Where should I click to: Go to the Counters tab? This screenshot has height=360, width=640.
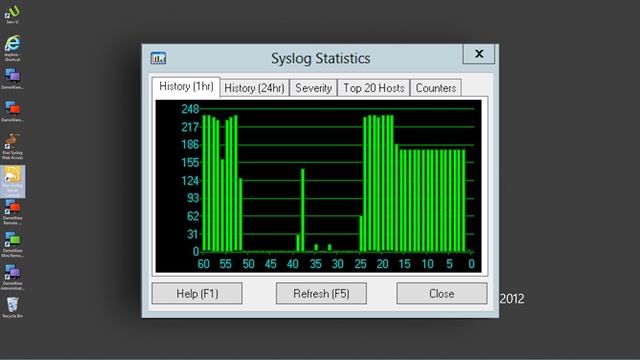tap(436, 88)
